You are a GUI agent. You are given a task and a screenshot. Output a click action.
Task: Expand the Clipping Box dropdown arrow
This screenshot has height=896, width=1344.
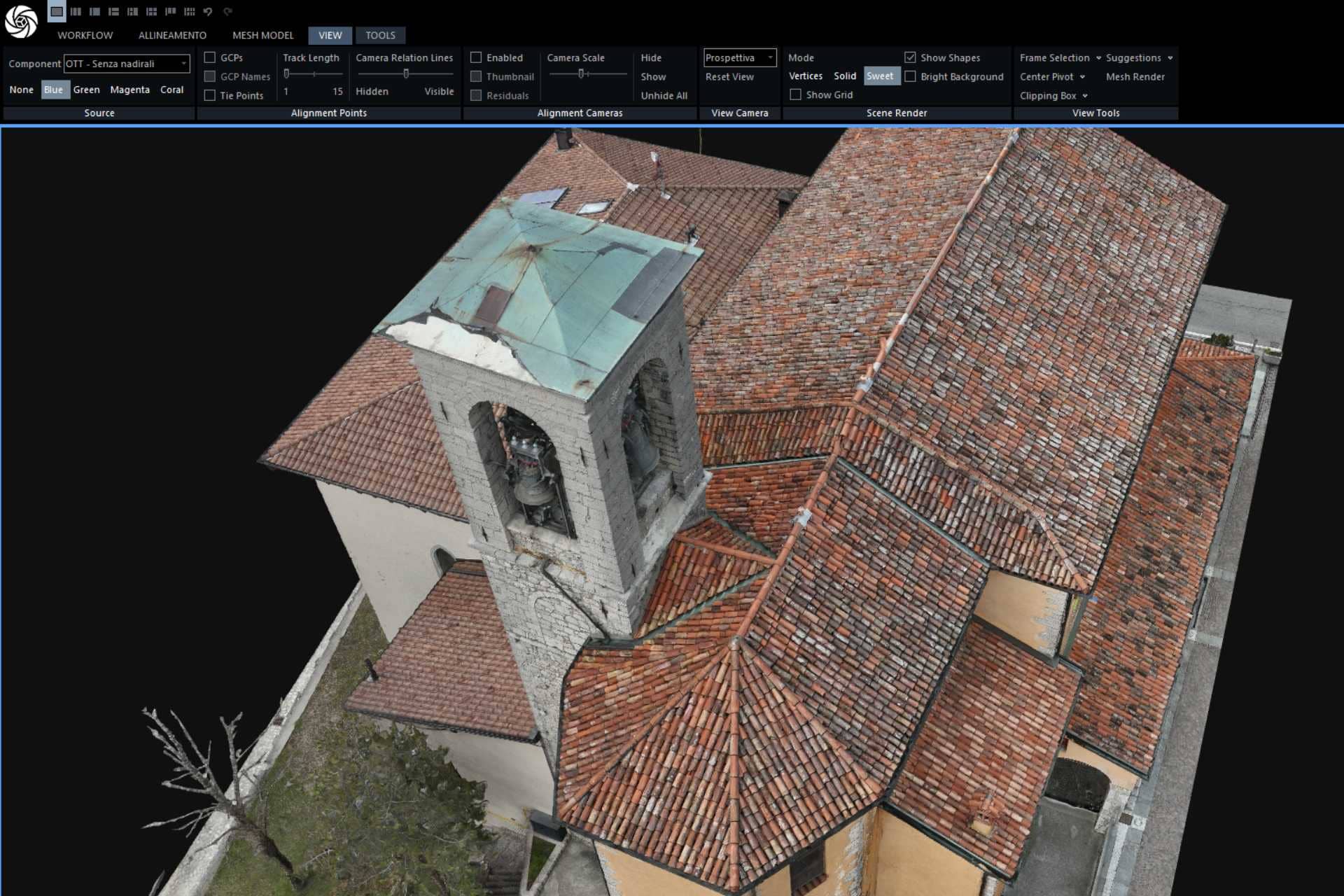coord(1085,96)
